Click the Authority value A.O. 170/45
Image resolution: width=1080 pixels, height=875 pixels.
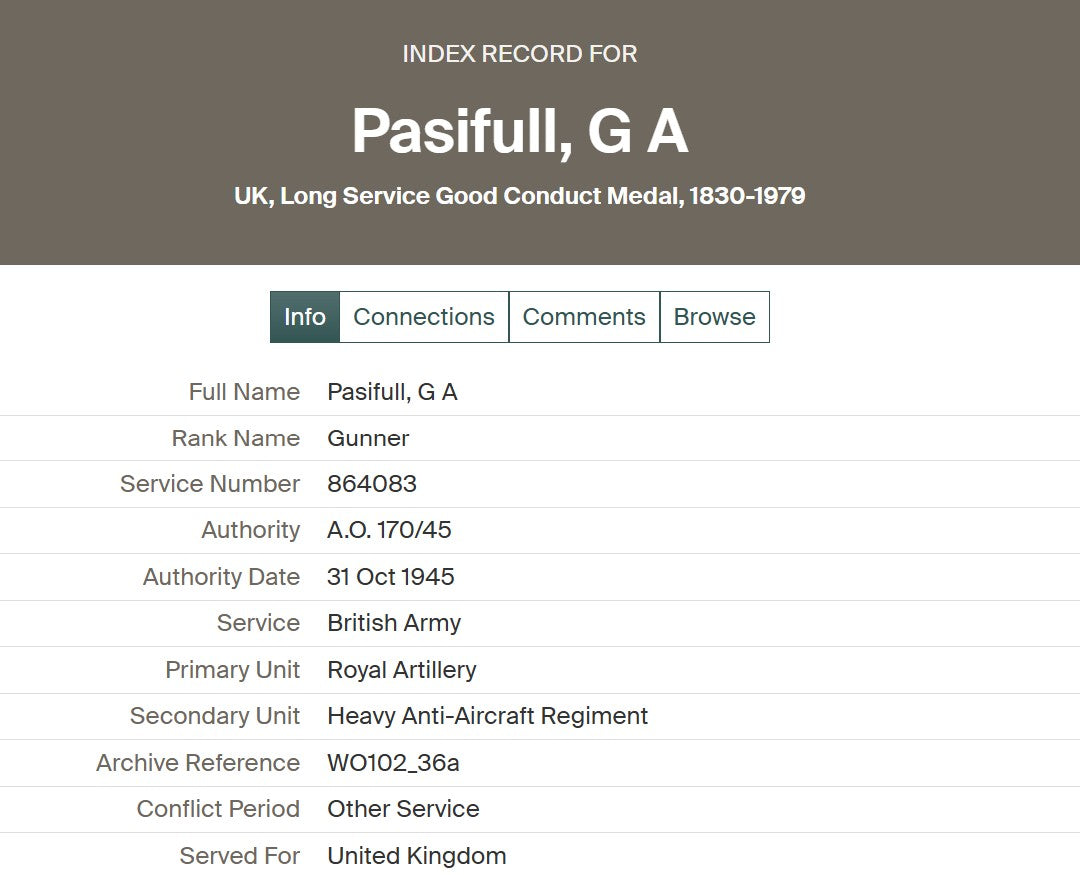click(389, 530)
